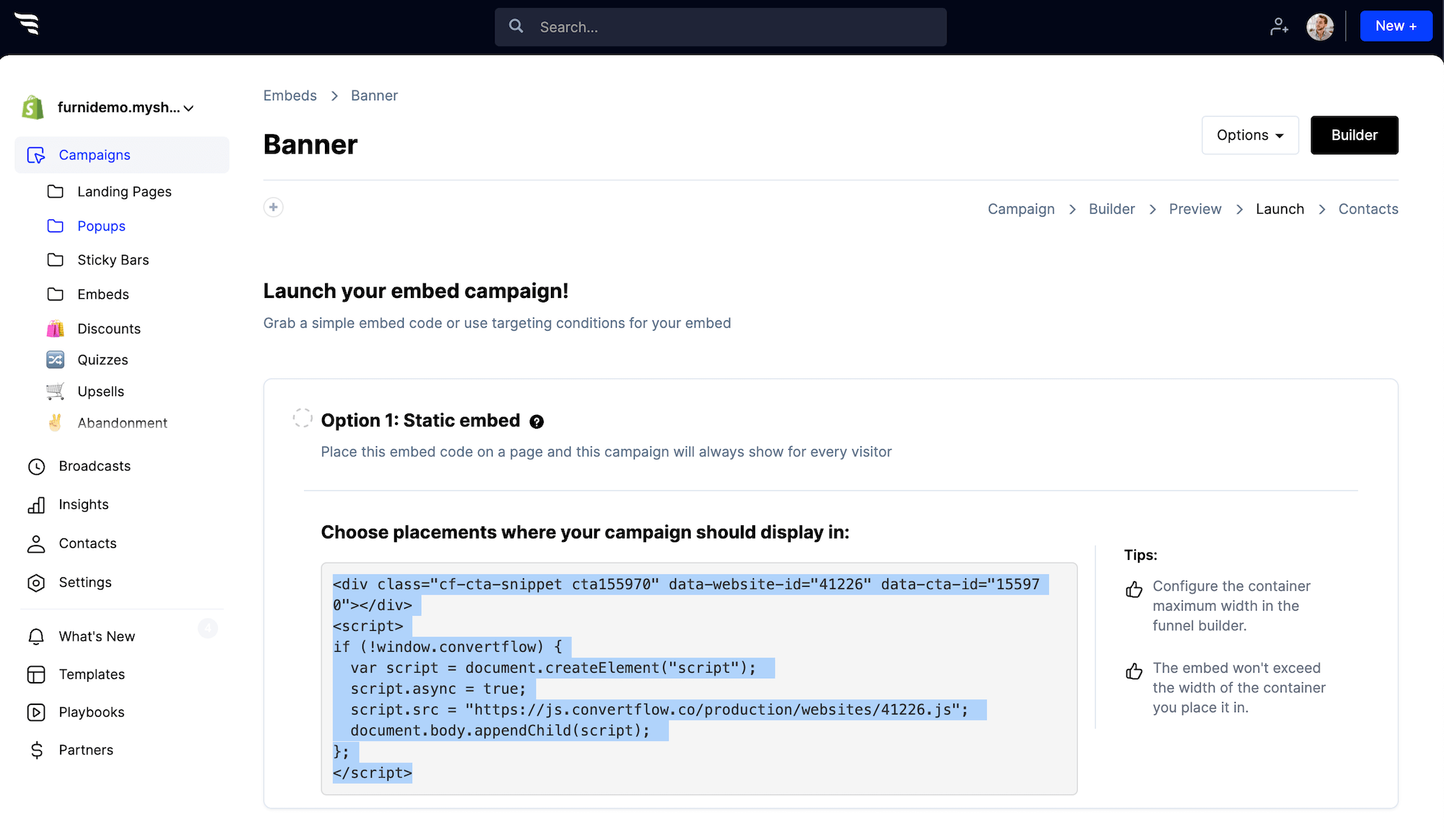1444x840 pixels.
Task: Go to the Embeds breadcrumb link
Action: [x=290, y=95]
